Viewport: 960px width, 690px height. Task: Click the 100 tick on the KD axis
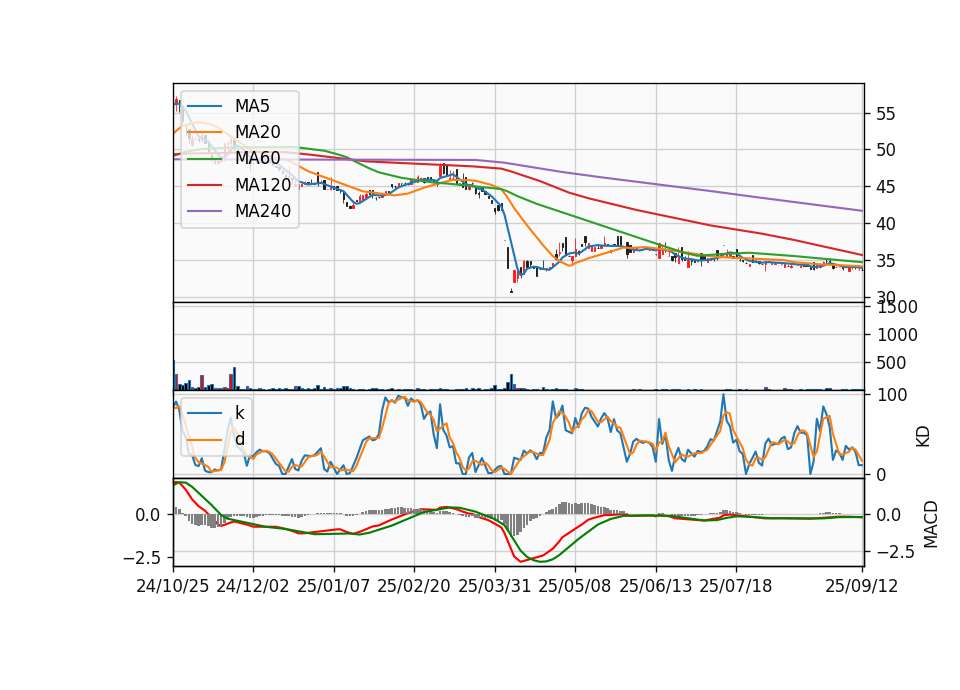pyautogui.click(x=892, y=395)
